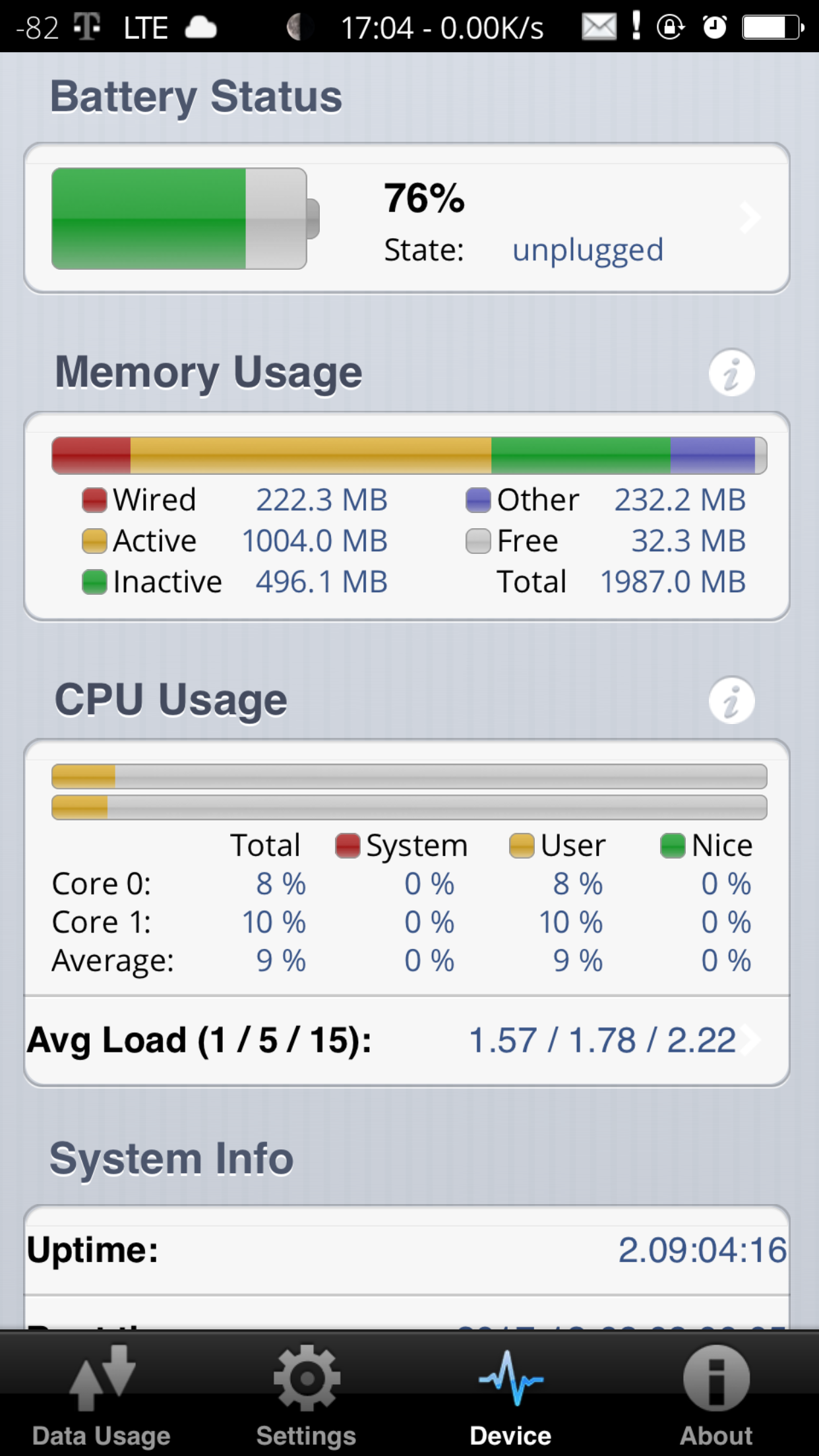Tap the rotation lock status bar icon
819x1456 pixels.
(670, 27)
